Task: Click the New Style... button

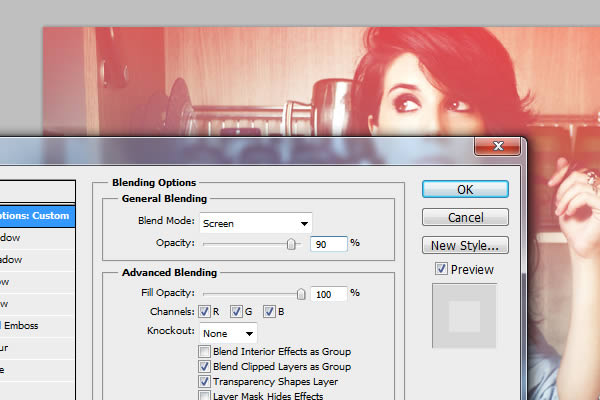Action: point(464,245)
